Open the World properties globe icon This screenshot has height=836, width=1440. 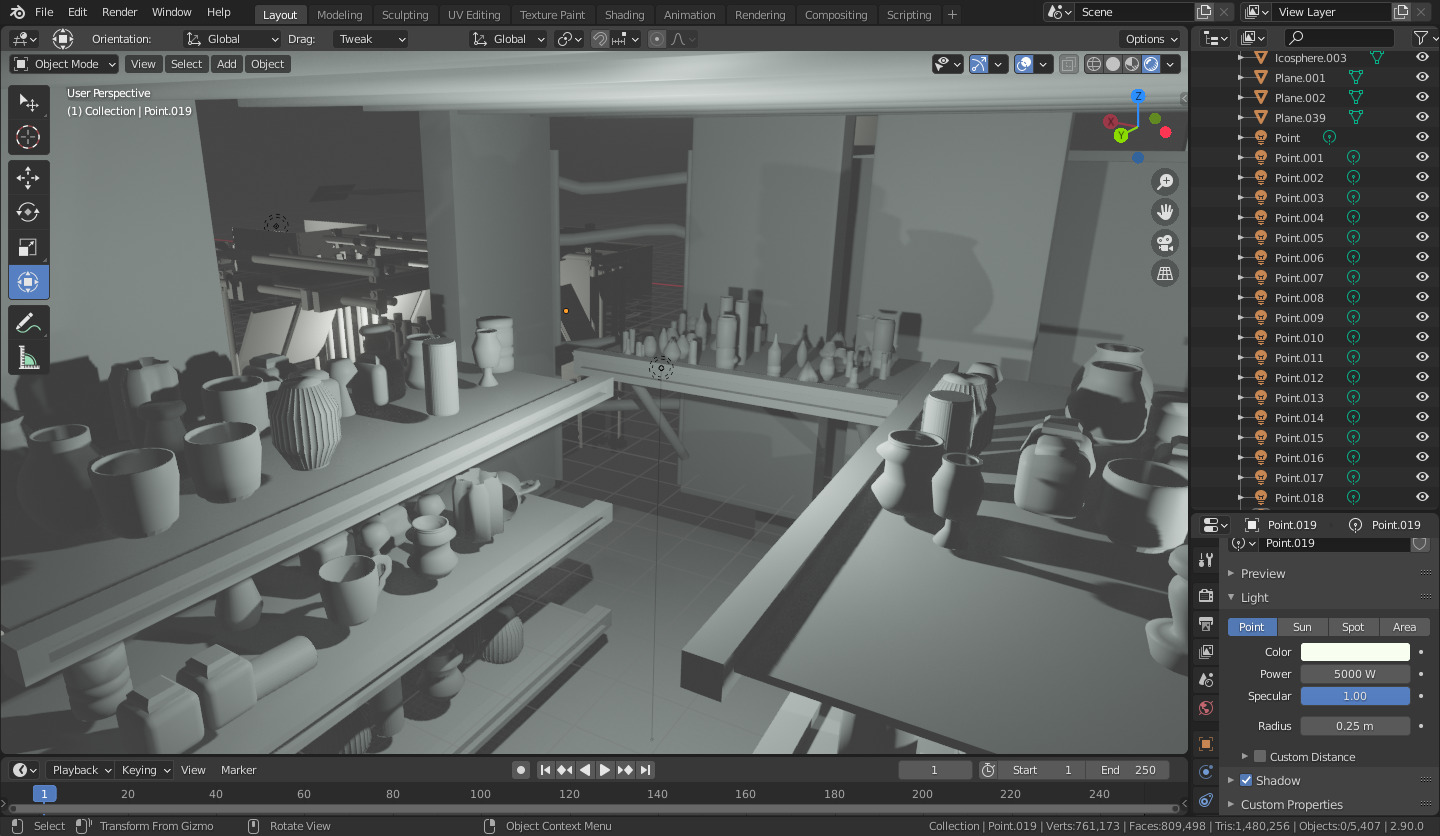coord(1206,708)
